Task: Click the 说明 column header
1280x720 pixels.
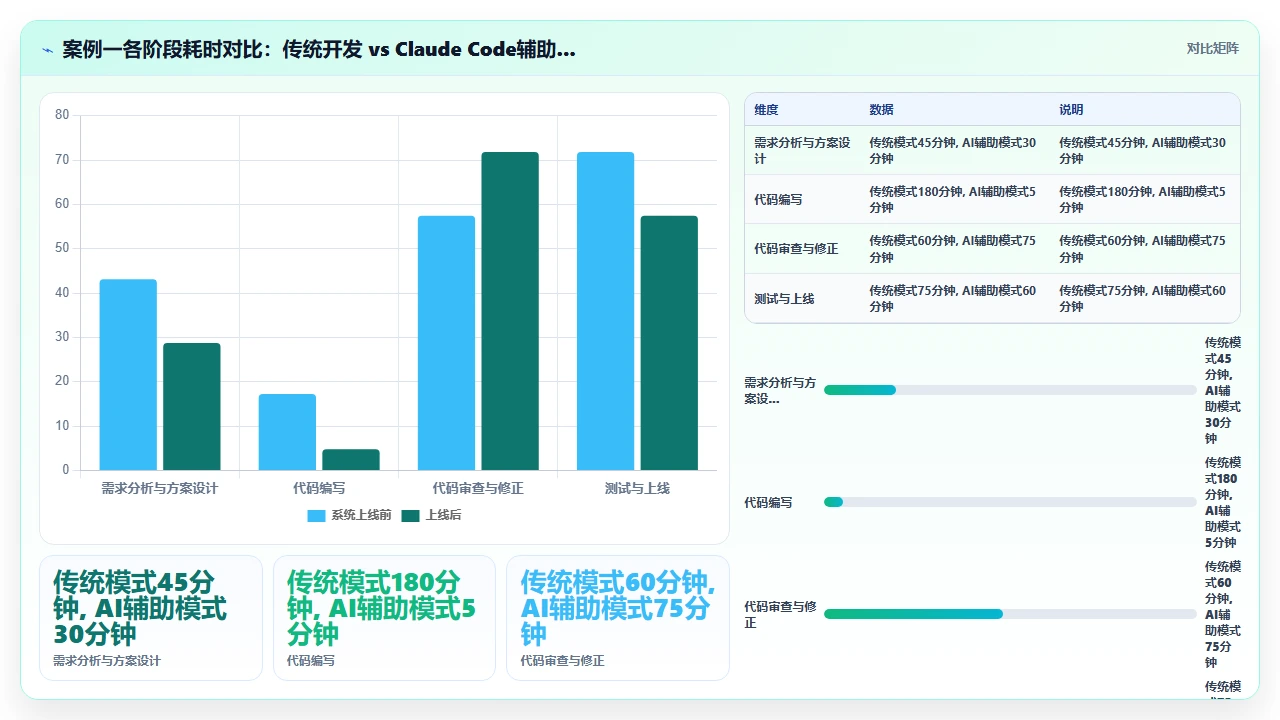Action: (1071, 110)
